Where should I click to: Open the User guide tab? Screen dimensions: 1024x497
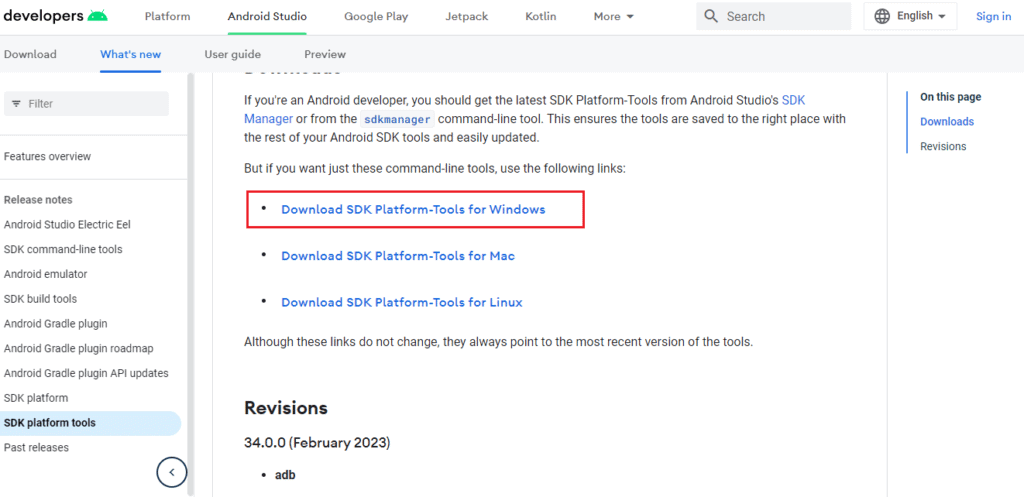click(232, 54)
